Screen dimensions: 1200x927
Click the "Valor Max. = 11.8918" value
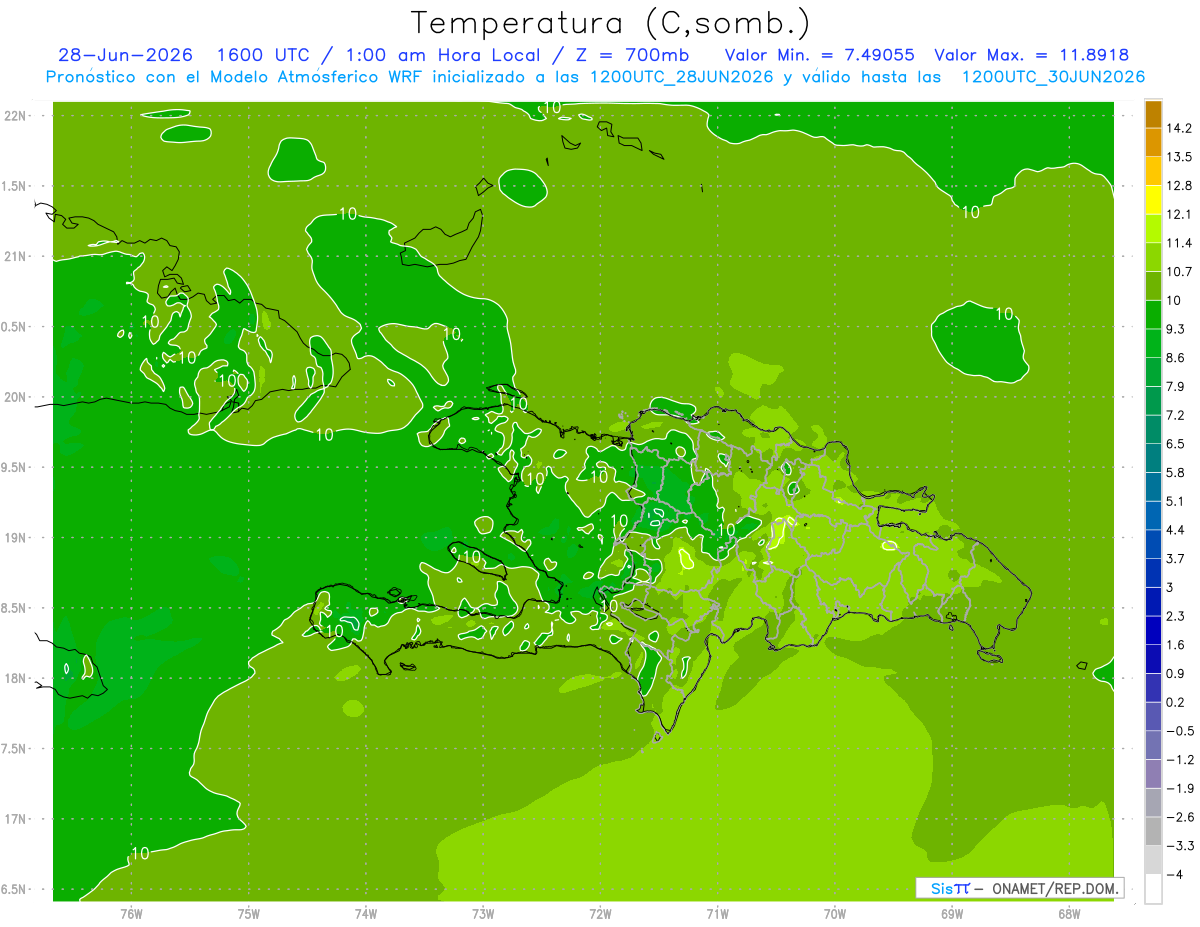pyautogui.click(x=1031, y=55)
